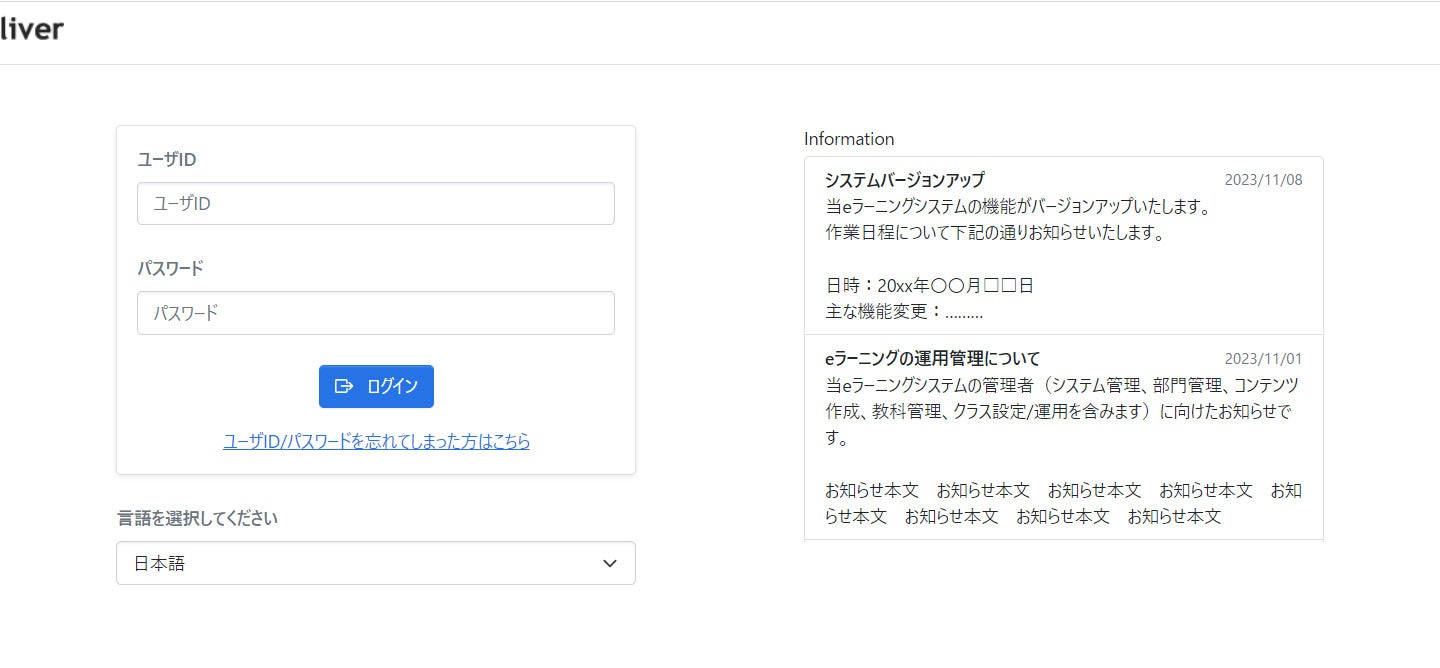Click the 2023/11/08 notice date
The image size is (1440, 668).
tap(1263, 180)
